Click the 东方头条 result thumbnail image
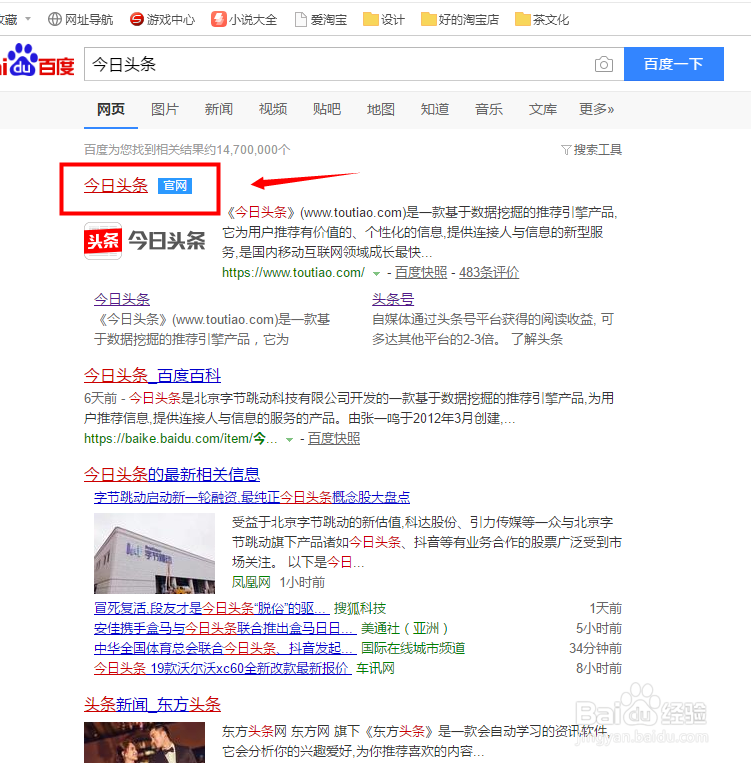This screenshot has width=751, height=763. (x=145, y=743)
